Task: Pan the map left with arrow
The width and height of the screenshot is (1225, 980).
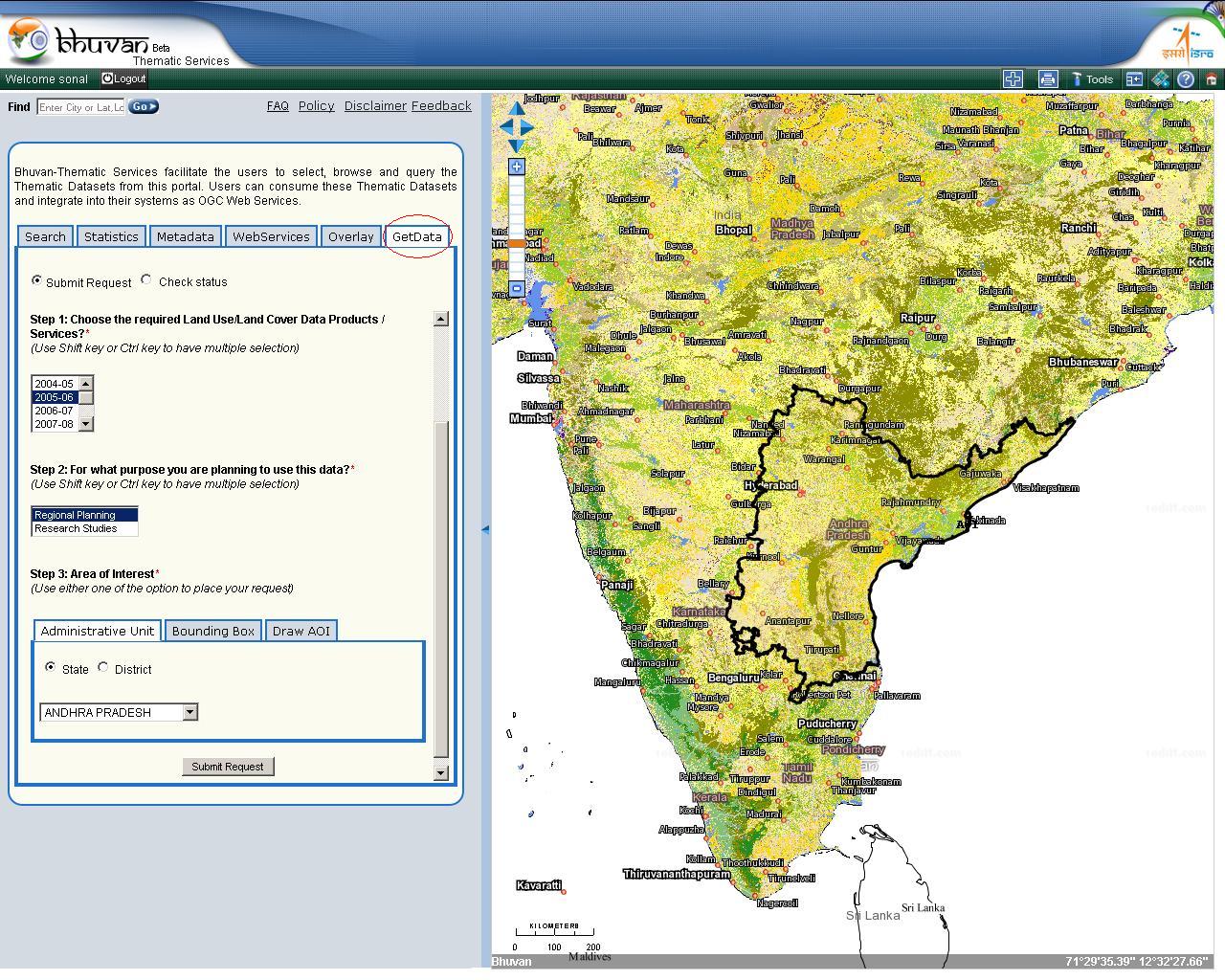Action: 504,126
